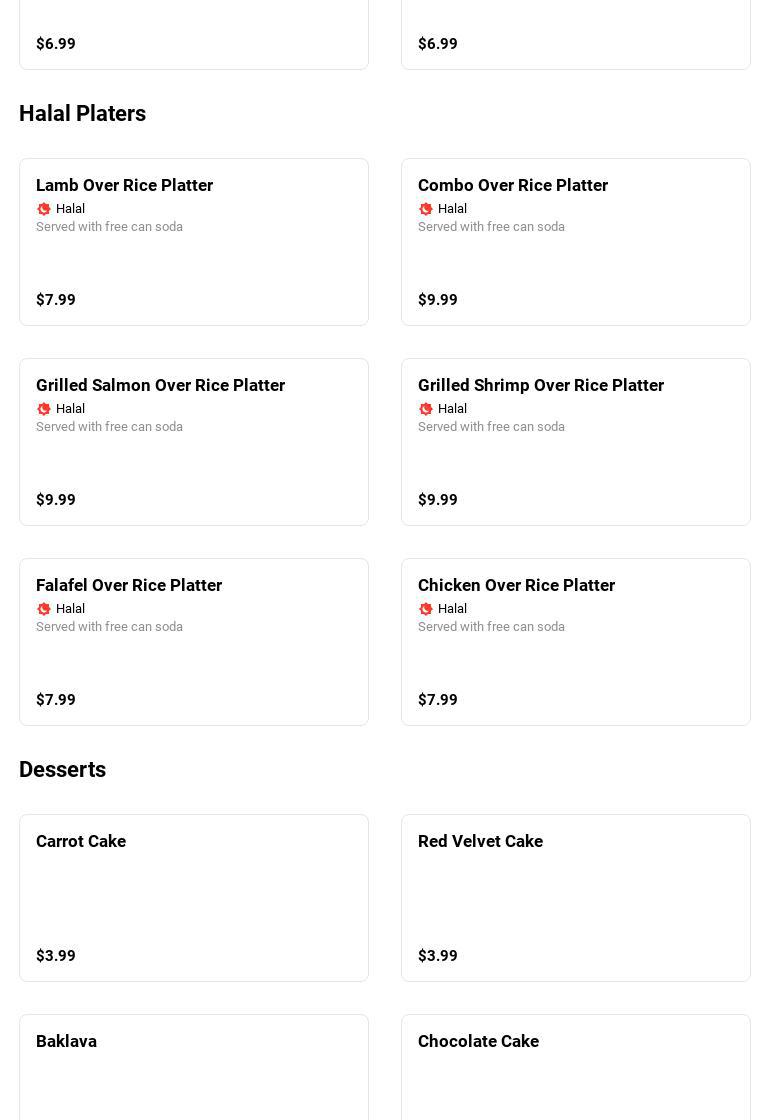Screen dimensions: 770x1120
Task: Click Halal badge icon on Combo Over Rice Platter
Action: click(426, 209)
